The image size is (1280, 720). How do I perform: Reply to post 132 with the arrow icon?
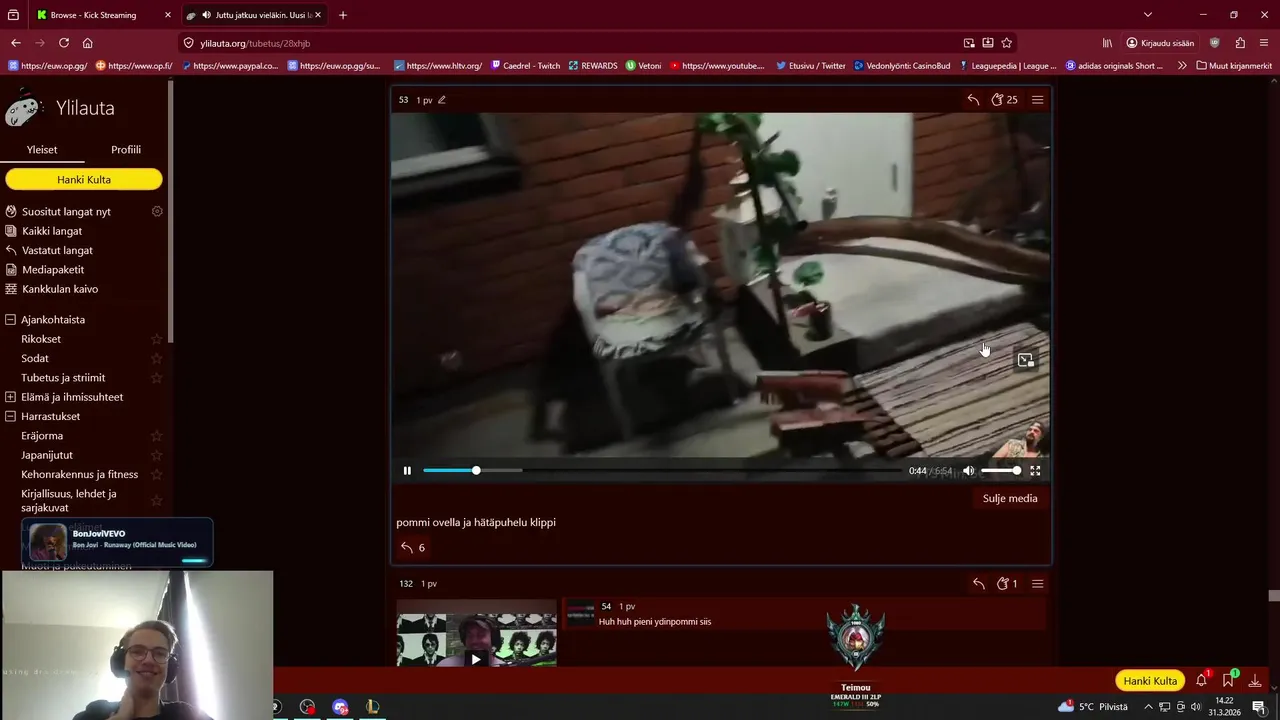coord(979,584)
